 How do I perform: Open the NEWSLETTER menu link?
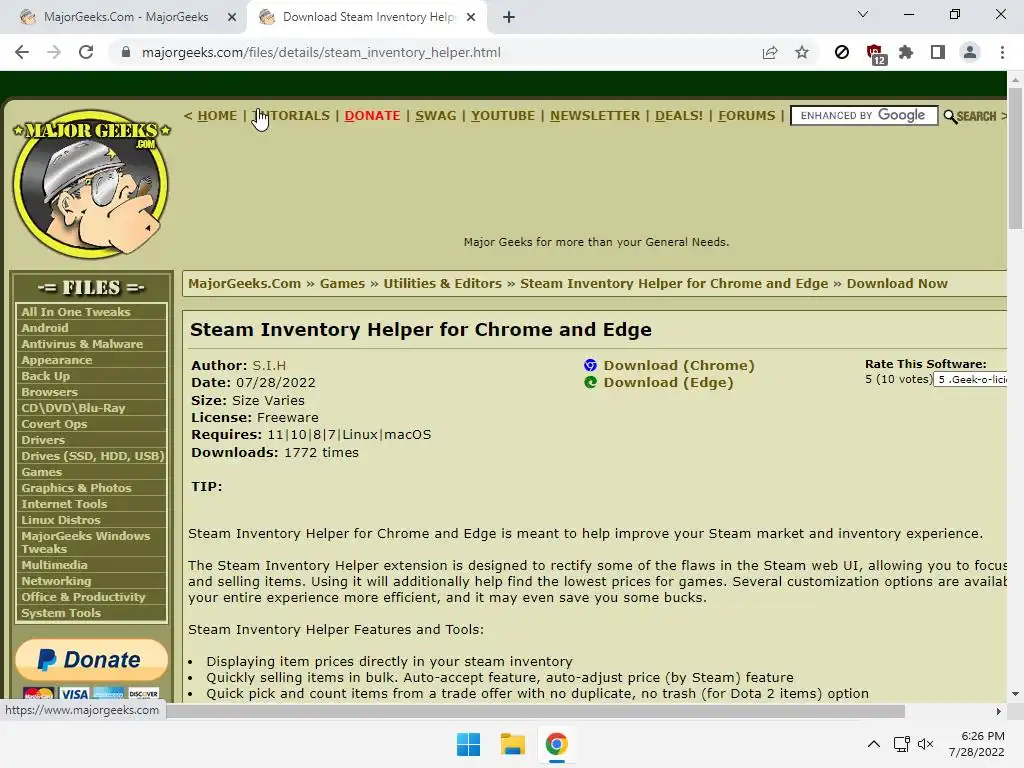(595, 116)
